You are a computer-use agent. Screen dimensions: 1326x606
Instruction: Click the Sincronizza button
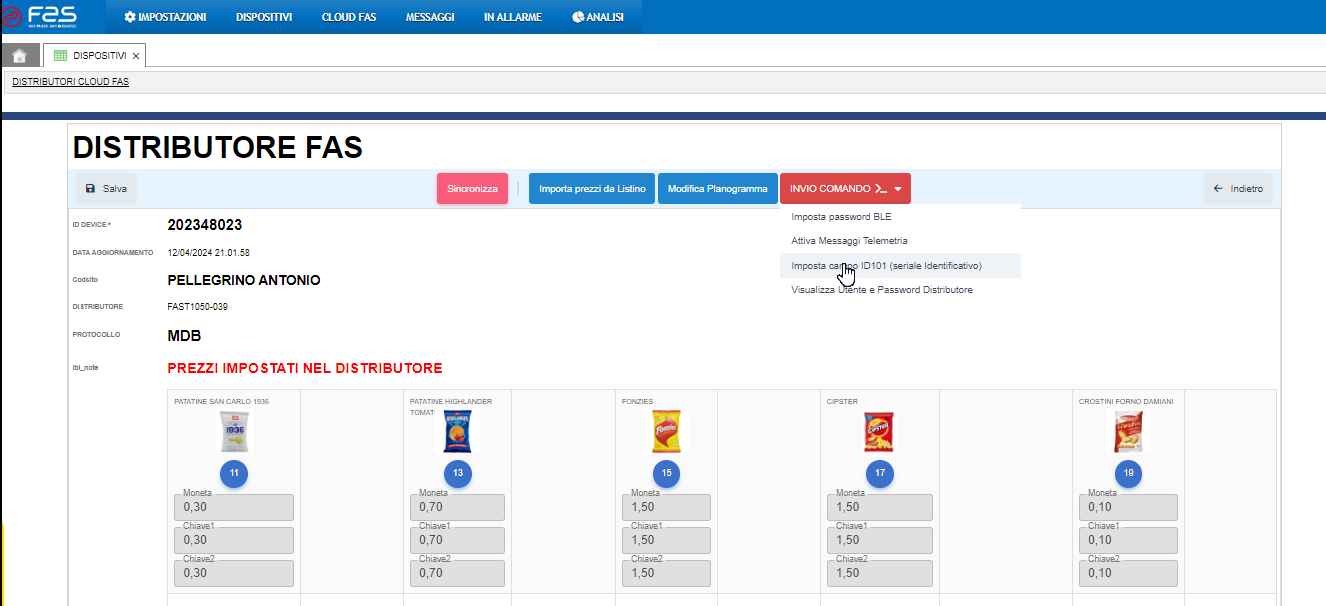coord(472,188)
